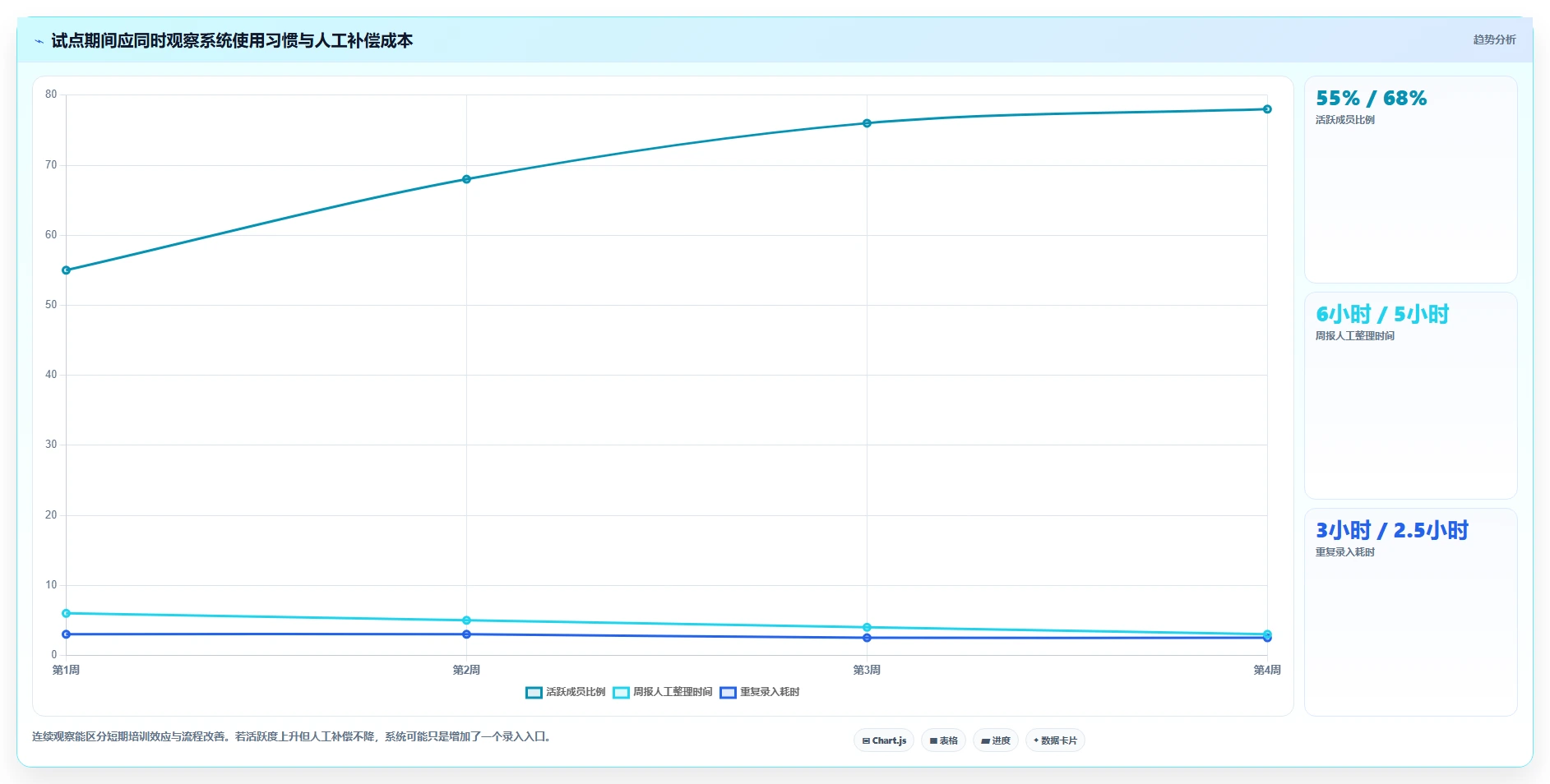
Task: Click the 第4周 x-axis label
Action: pyautogui.click(x=1267, y=671)
